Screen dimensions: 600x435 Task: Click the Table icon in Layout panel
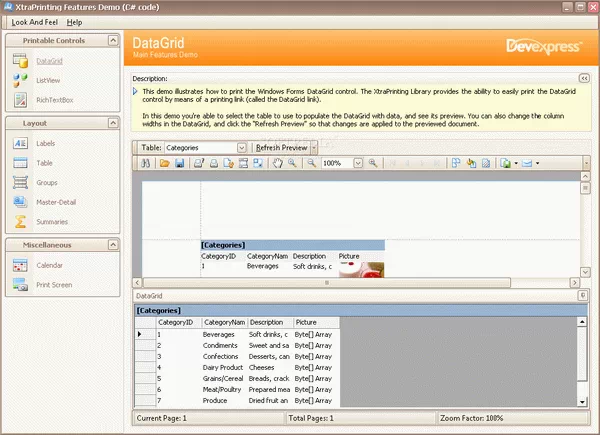coord(20,163)
